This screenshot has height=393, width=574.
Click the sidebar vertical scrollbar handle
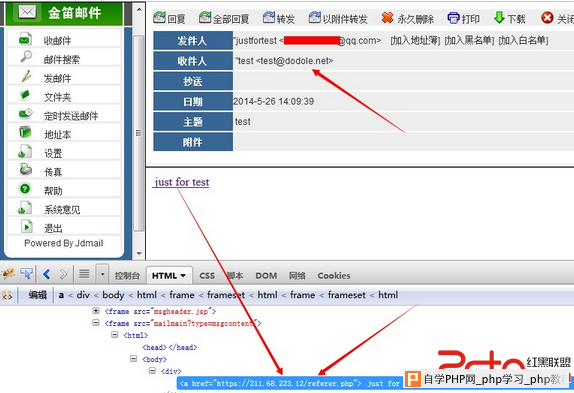(138, 133)
